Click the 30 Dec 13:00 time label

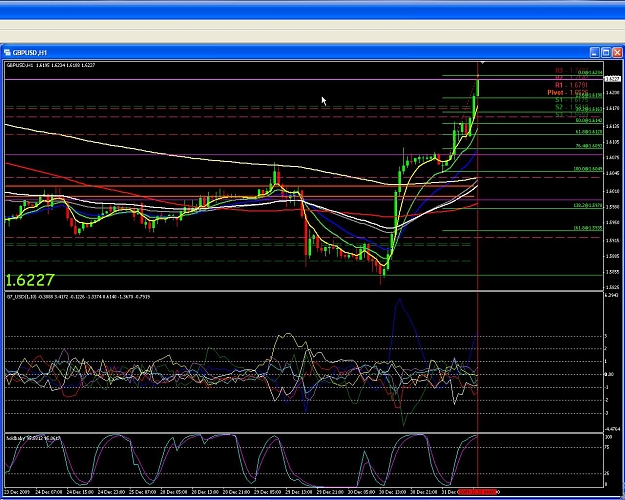coord(393,492)
